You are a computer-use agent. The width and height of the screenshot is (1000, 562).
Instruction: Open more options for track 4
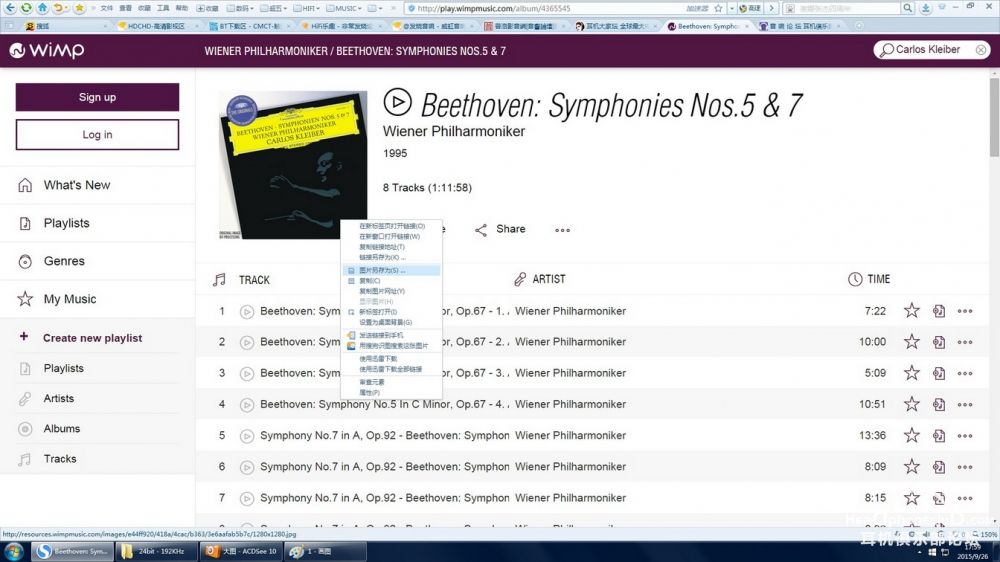point(965,404)
